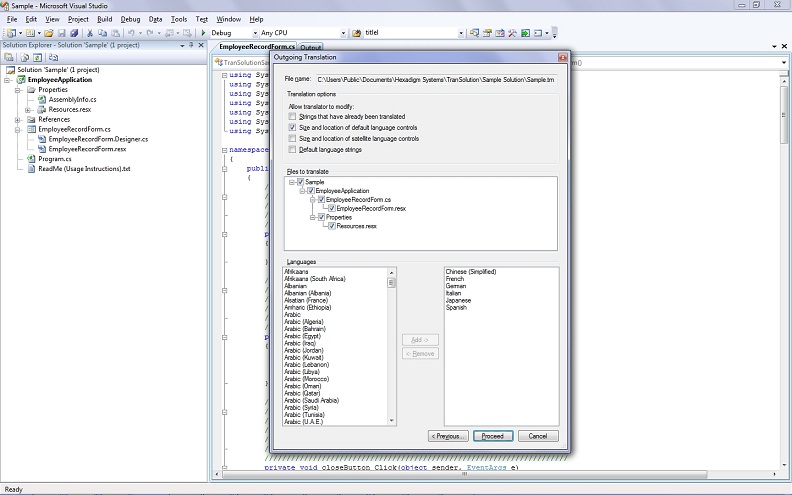Uncheck the Properties checkbox in files tree
792x495 pixels.
tap(321, 217)
